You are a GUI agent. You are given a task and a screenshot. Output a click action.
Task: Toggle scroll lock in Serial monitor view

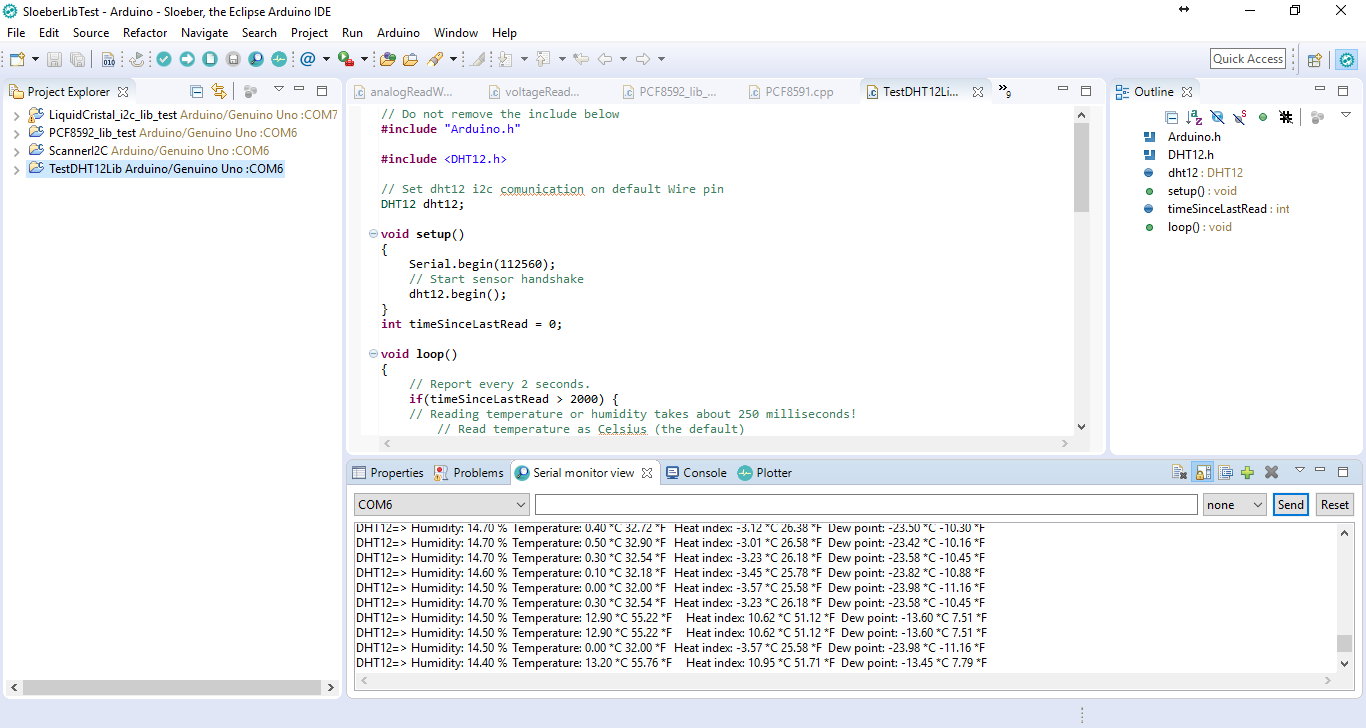click(1203, 472)
